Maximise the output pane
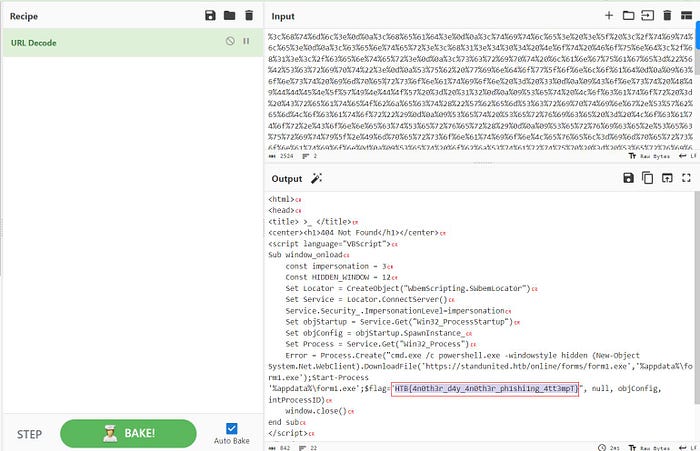 687,178
